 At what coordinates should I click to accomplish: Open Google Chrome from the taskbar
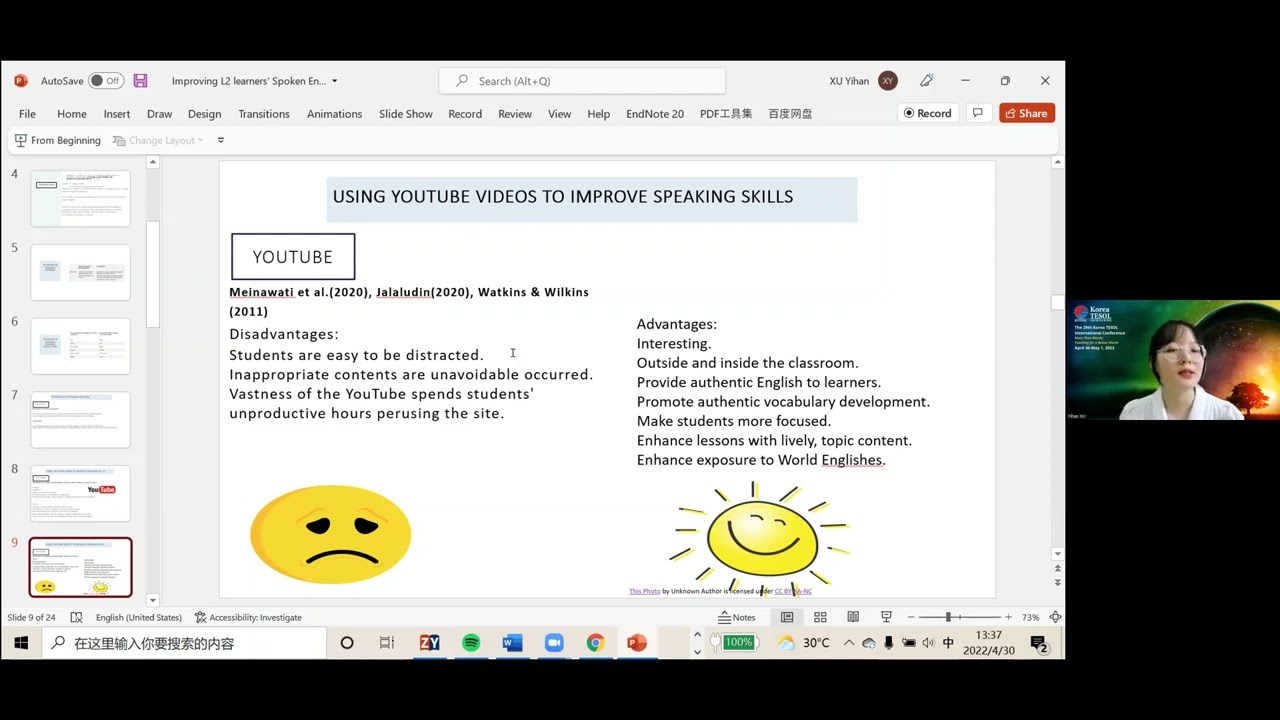pyautogui.click(x=595, y=643)
